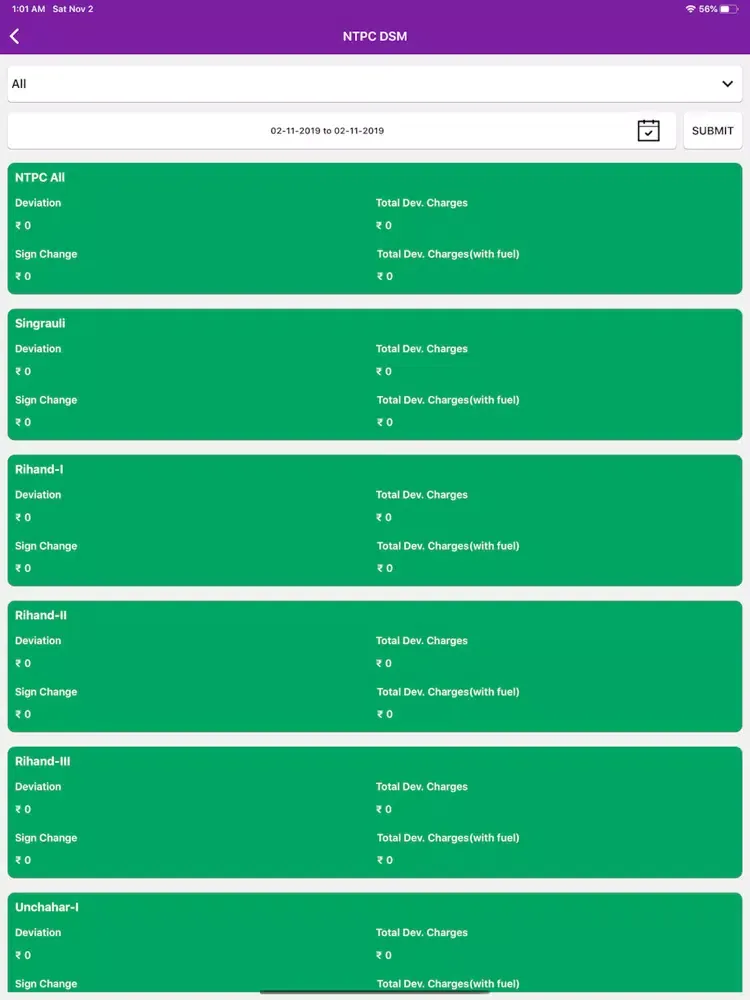Open the Rihand-I station card

tap(375, 520)
